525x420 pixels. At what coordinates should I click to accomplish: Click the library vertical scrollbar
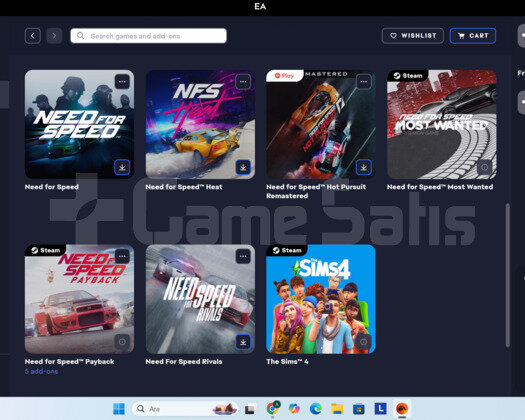click(508, 275)
